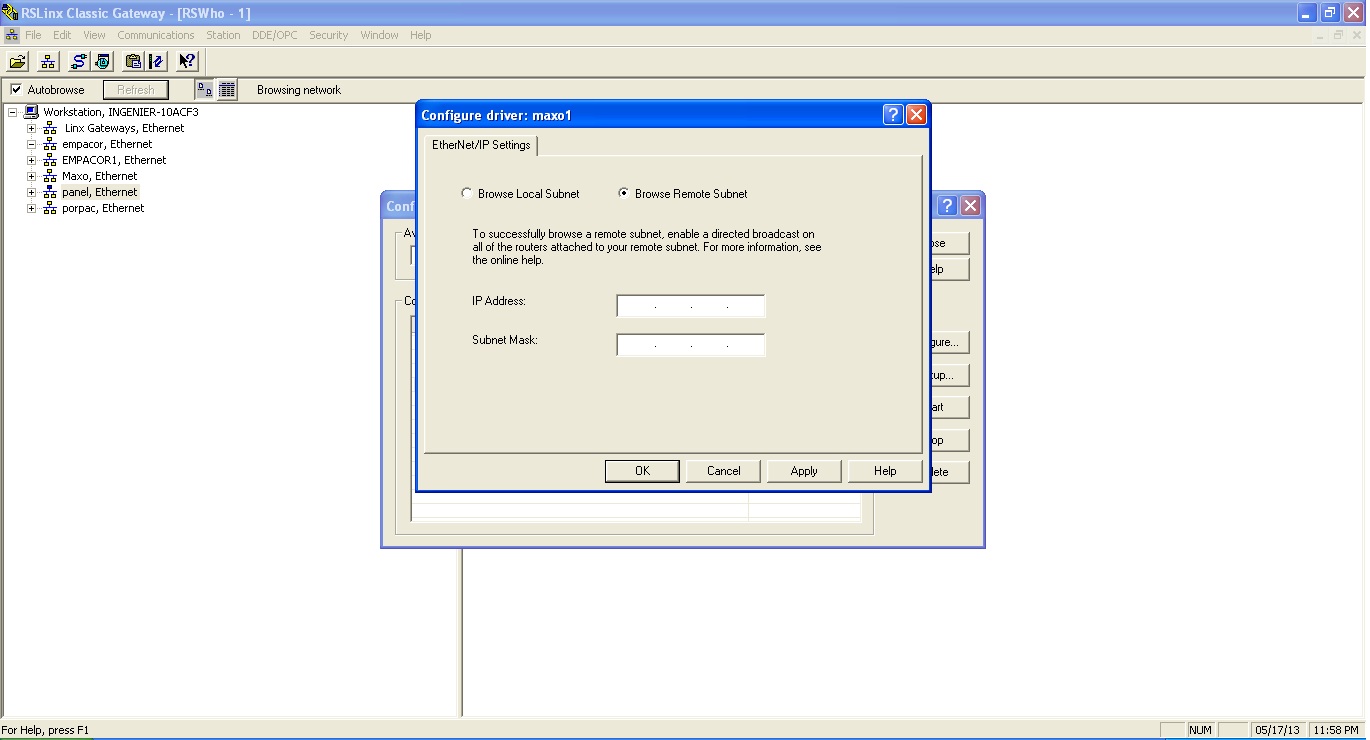
Task: Expand the porpac, Ethernet node
Action: pos(32,208)
